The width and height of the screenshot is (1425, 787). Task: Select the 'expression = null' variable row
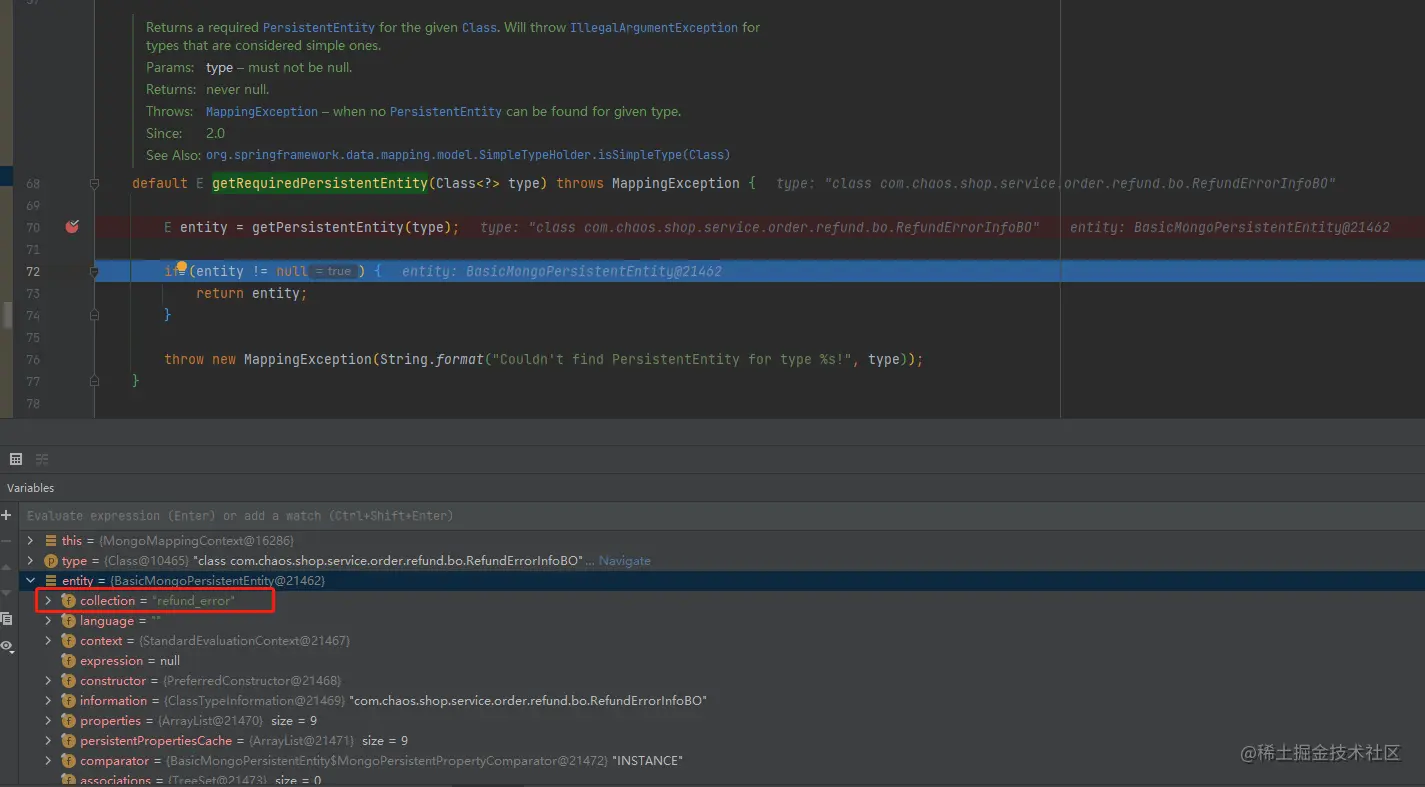[720, 661]
